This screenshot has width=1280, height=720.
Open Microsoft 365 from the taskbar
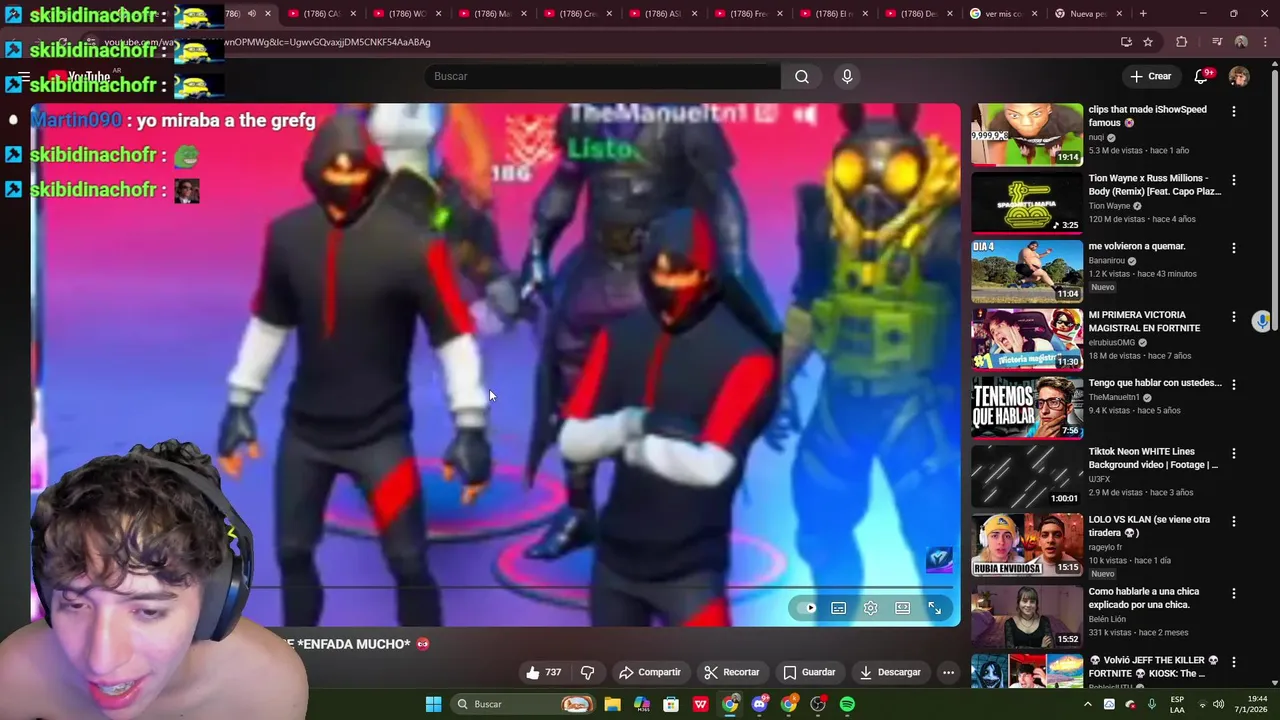pyautogui.click(x=642, y=704)
